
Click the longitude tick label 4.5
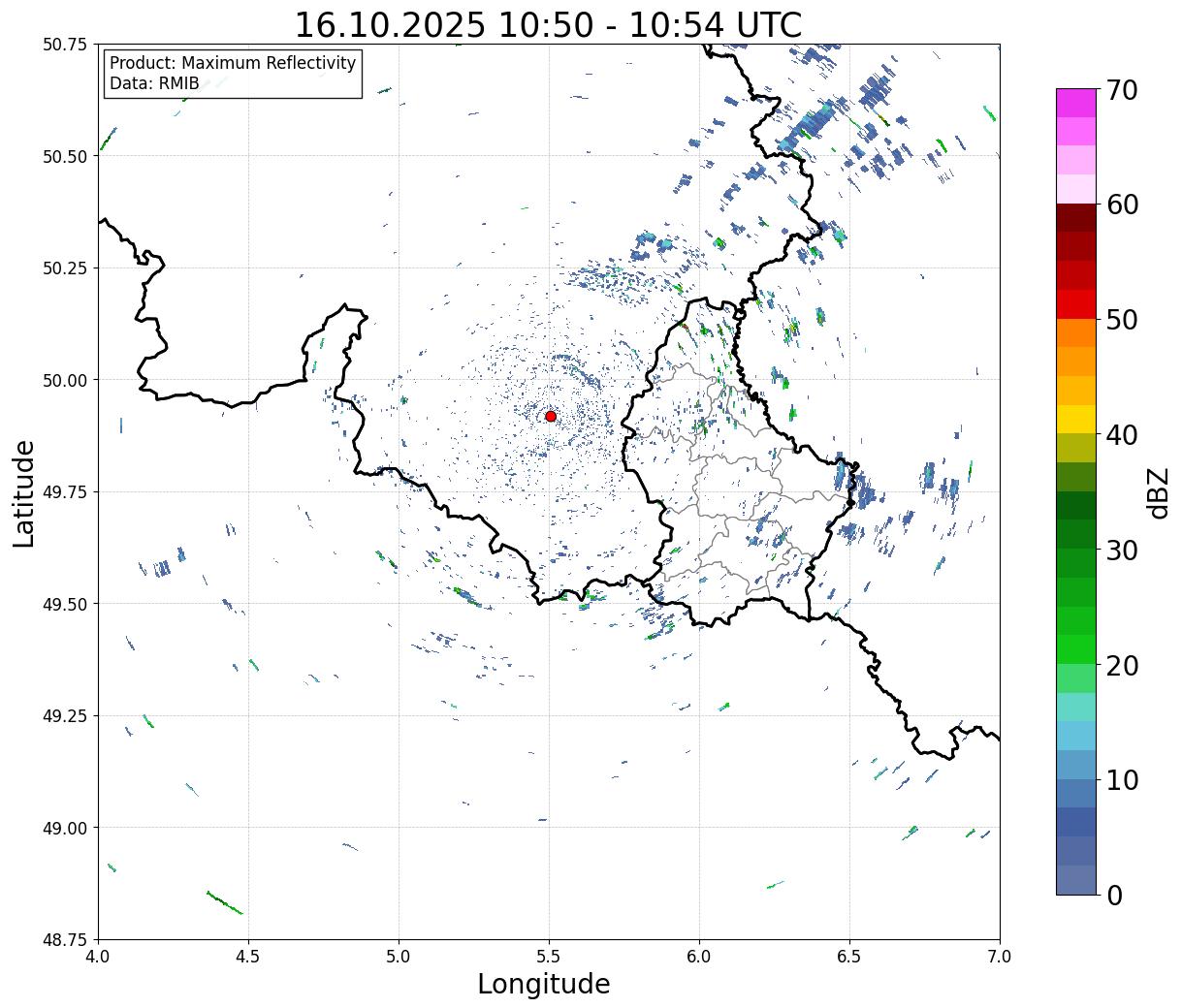(248, 957)
